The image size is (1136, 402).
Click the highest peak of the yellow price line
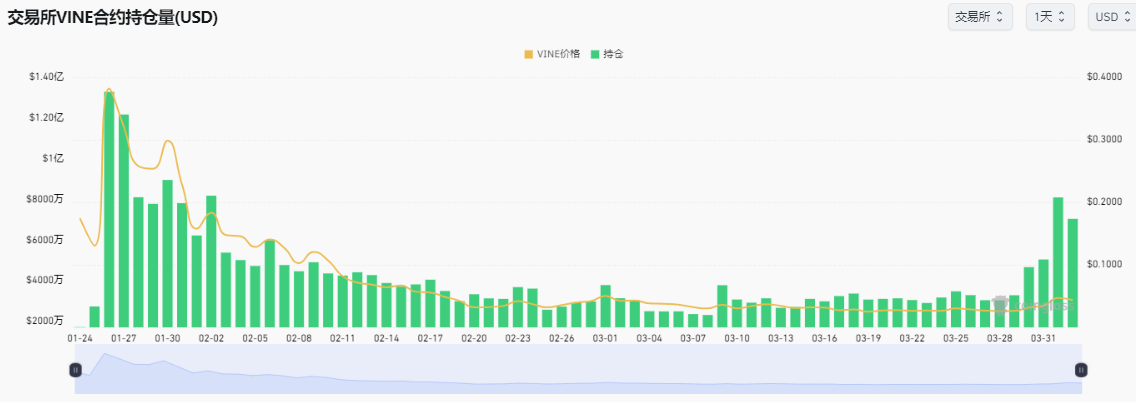[x=108, y=89]
